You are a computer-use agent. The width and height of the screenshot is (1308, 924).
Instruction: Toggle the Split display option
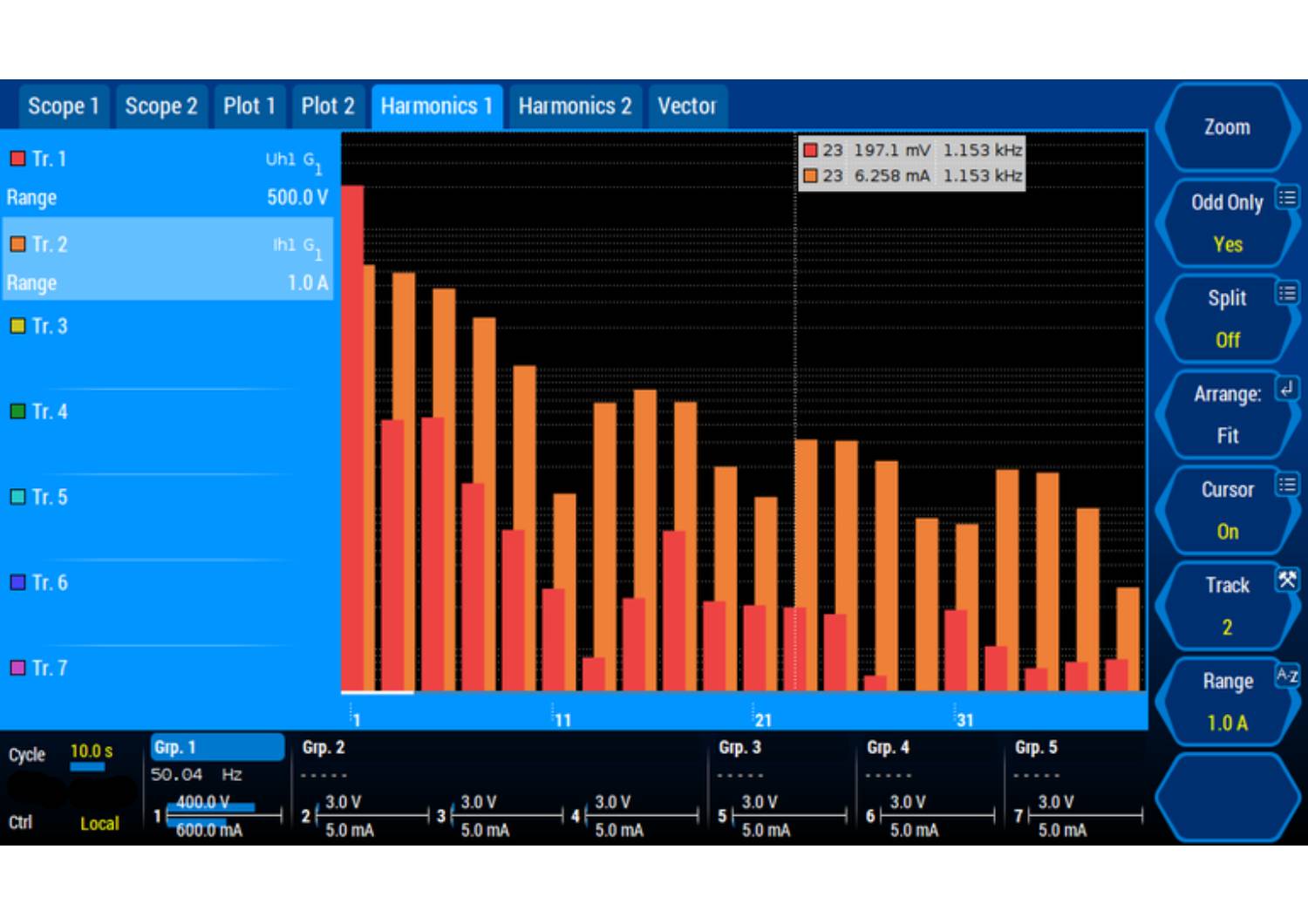coord(1226,319)
